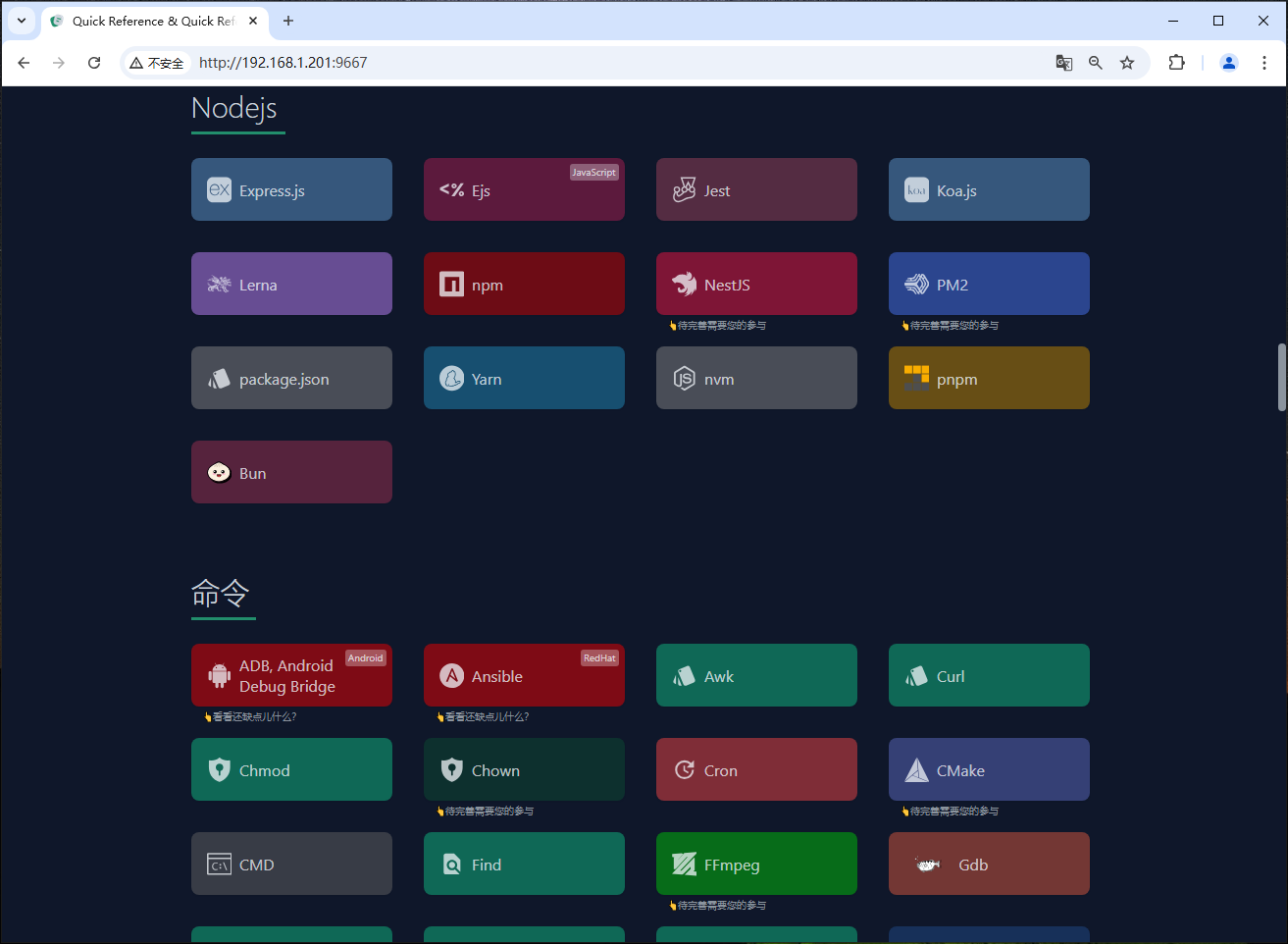Click the browser profile avatar icon
The width and height of the screenshot is (1288, 944).
click(1229, 62)
